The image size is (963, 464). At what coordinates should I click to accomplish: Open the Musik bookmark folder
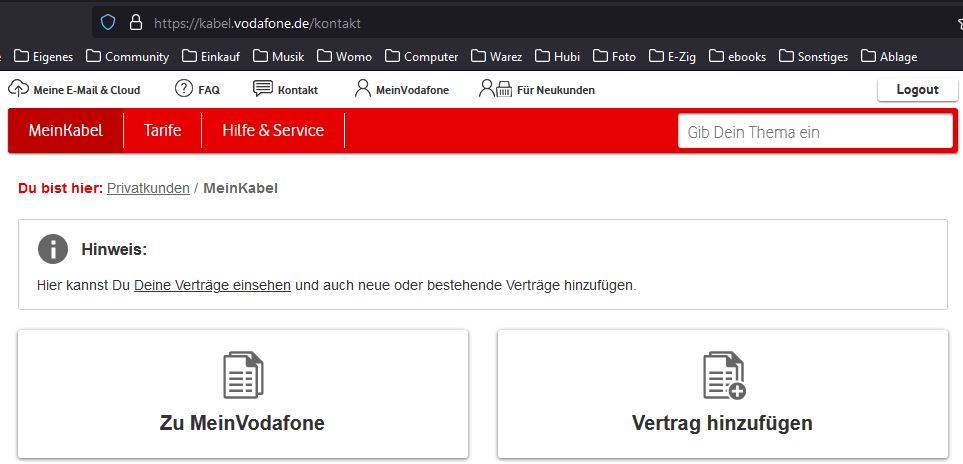pyautogui.click(x=279, y=56)
